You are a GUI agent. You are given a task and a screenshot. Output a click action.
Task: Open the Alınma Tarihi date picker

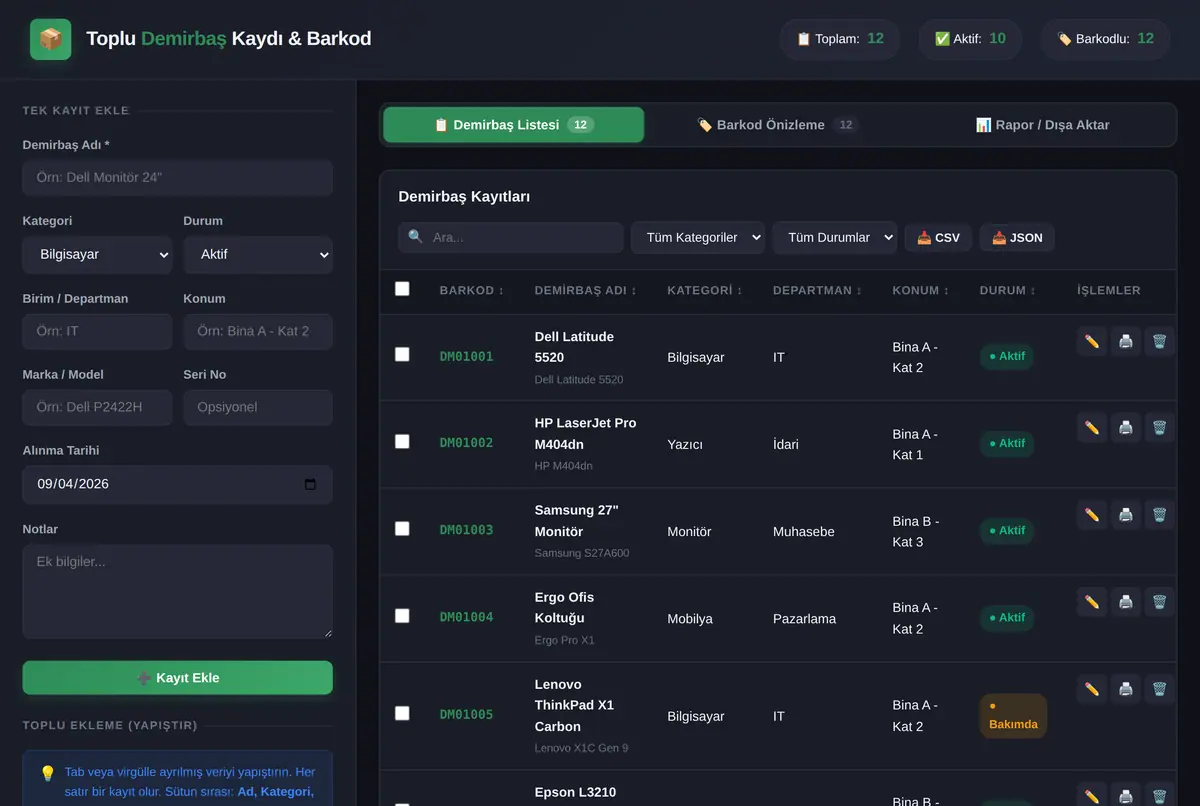310,484
